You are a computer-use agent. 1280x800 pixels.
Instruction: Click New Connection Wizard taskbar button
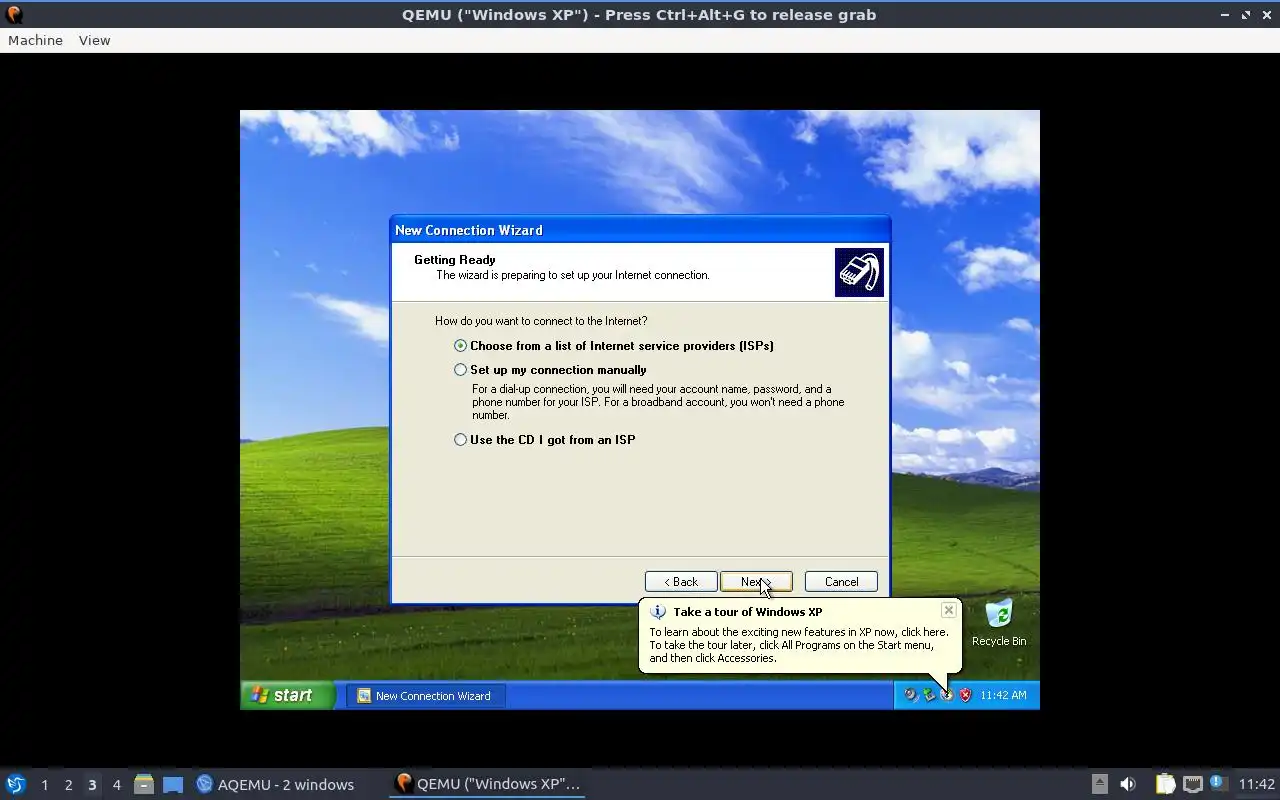(426, 696)
